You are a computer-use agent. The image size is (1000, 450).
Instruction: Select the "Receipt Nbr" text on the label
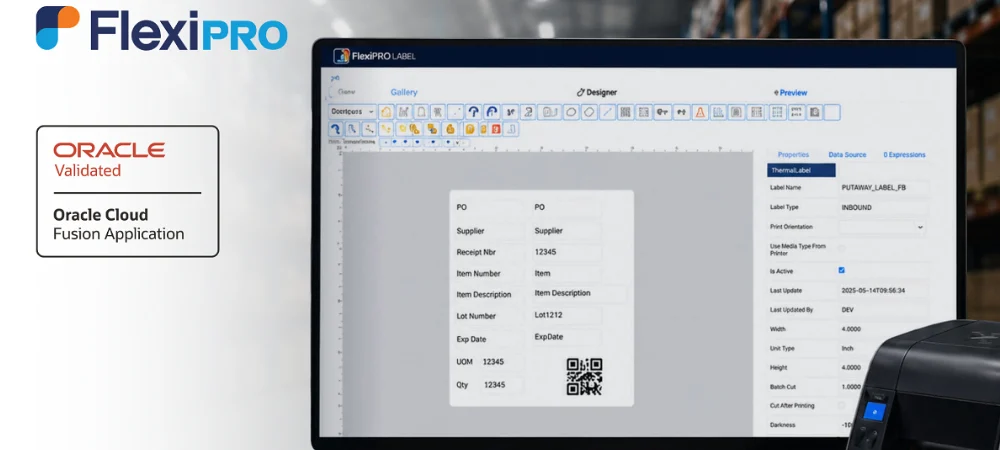[476, 252]
